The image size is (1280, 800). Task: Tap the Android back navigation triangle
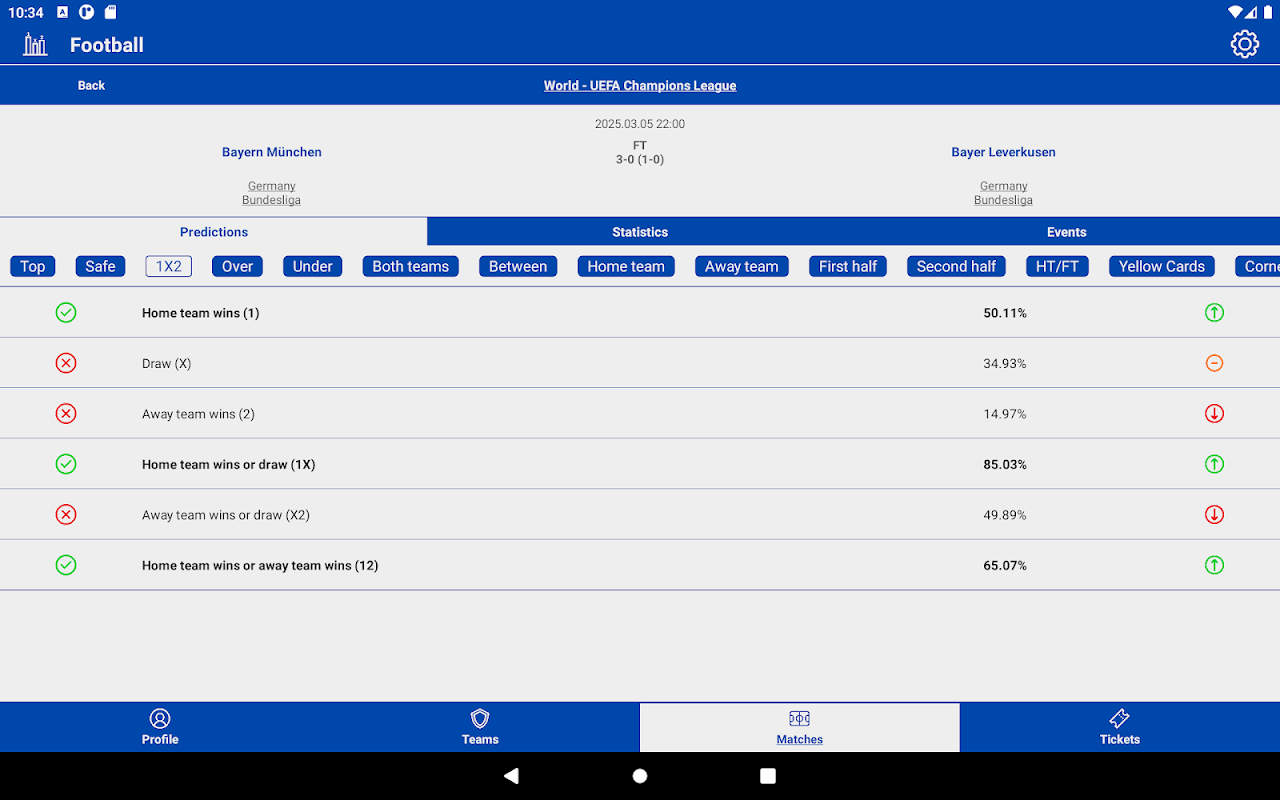click(511, 776)
